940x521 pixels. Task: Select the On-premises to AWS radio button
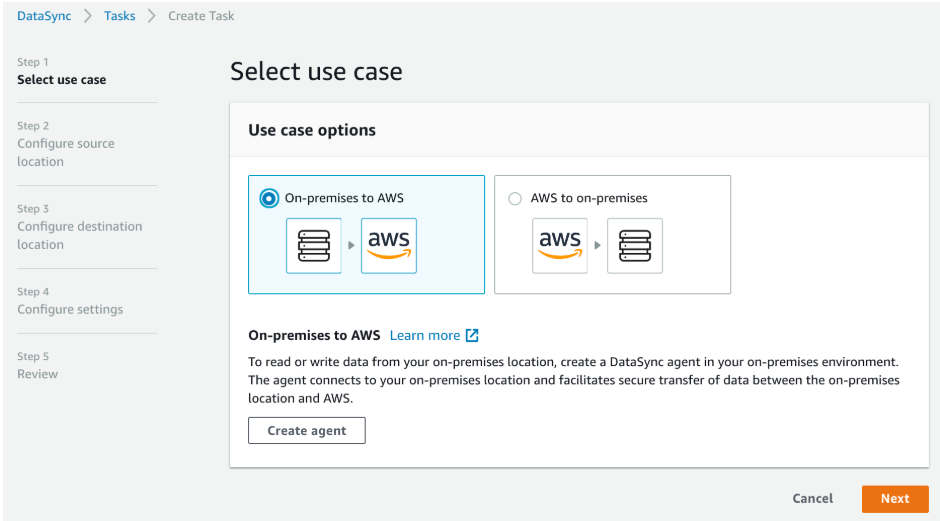(269, 198)
